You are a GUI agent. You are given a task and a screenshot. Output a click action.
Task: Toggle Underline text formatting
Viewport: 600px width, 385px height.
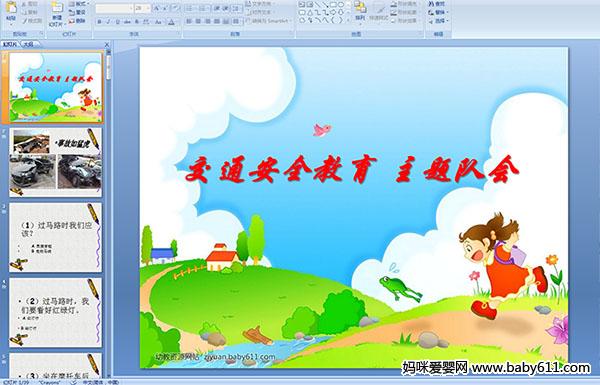(117, 22)
